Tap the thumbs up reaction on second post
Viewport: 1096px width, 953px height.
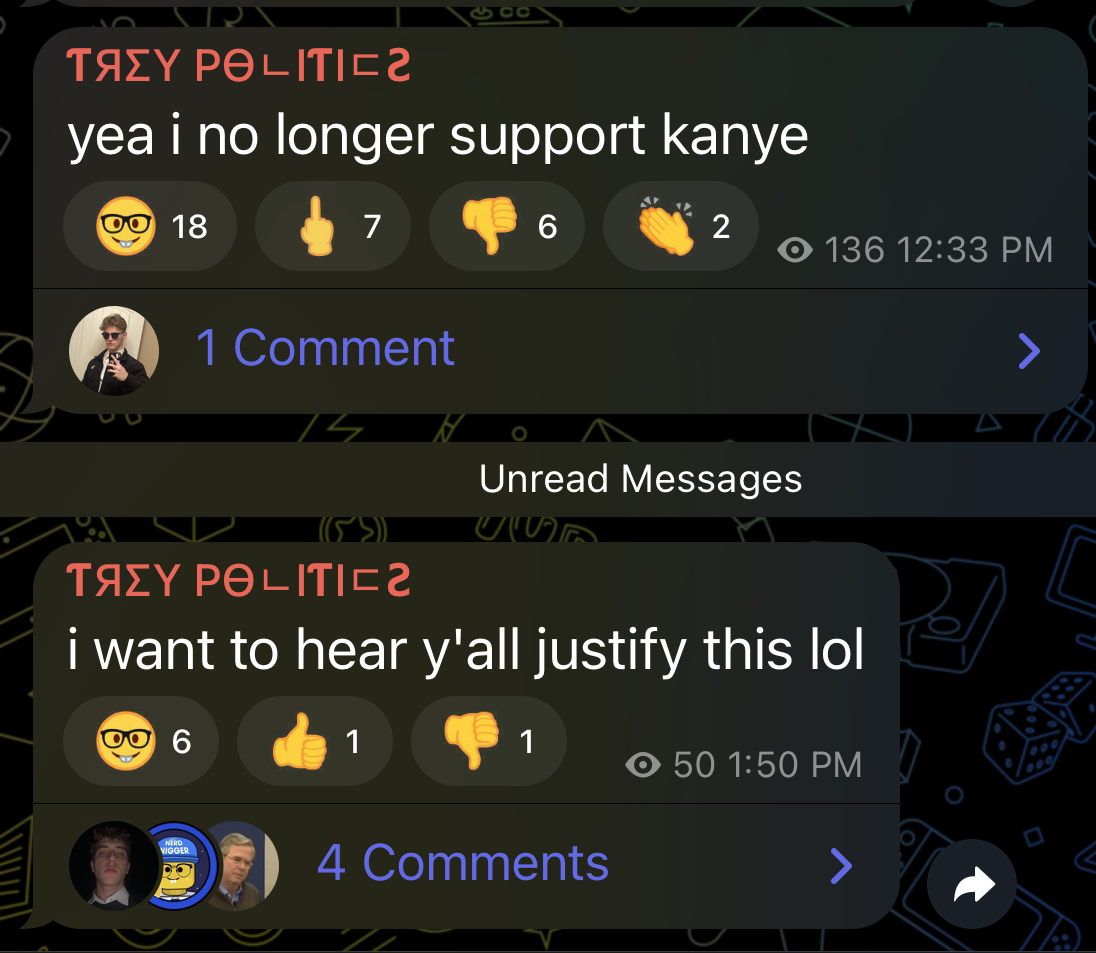pos(315,741)
